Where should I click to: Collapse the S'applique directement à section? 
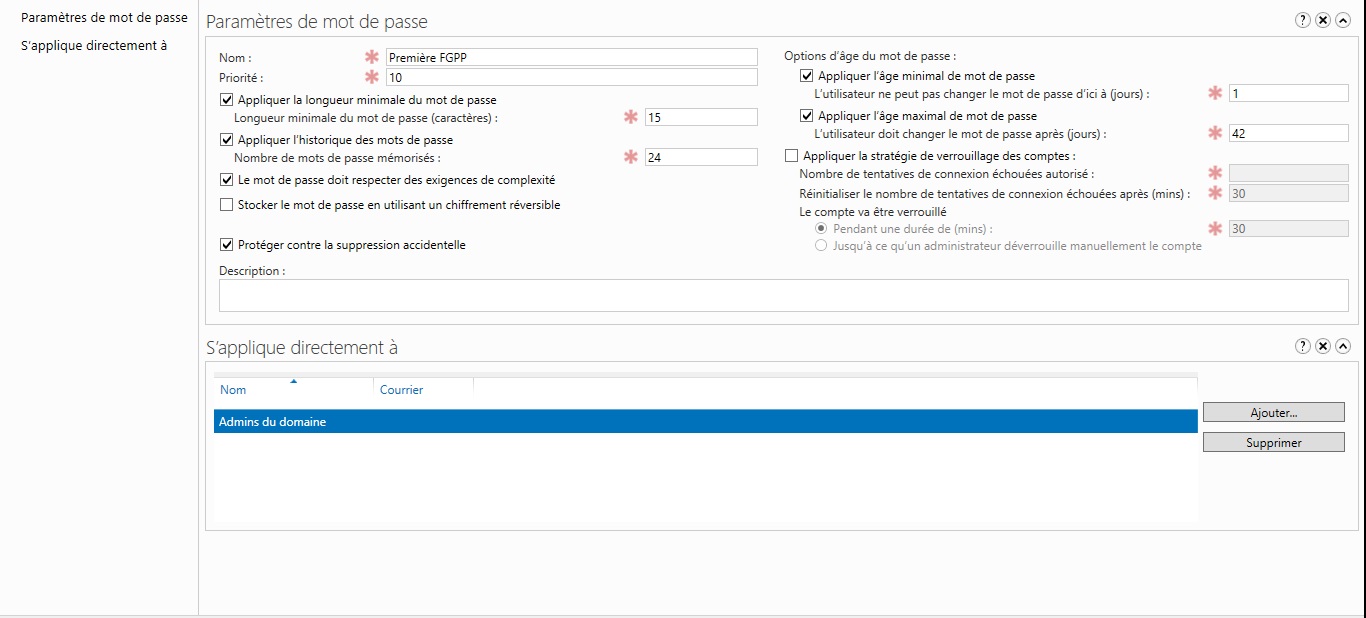point(1343,346)
